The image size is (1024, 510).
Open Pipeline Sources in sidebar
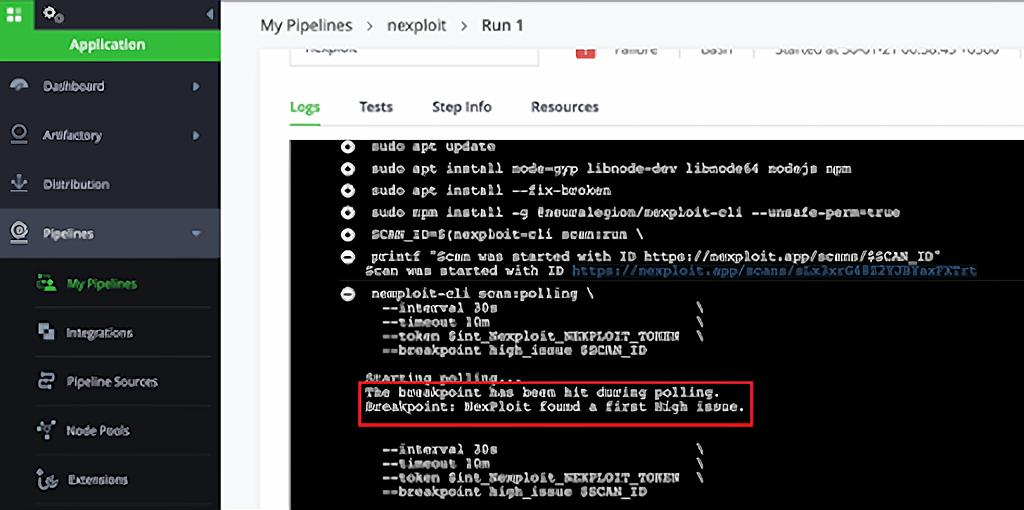coord(111,382)
